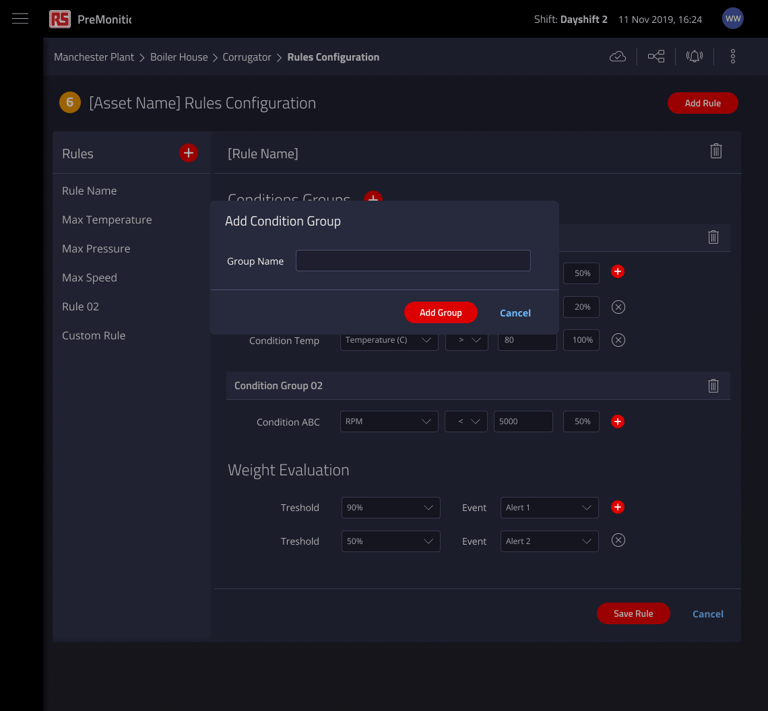The width and height of the screenshot is (768, 711).
Task: Open the Temperature (C) parameter dropdown
Action: click(389, 340)
